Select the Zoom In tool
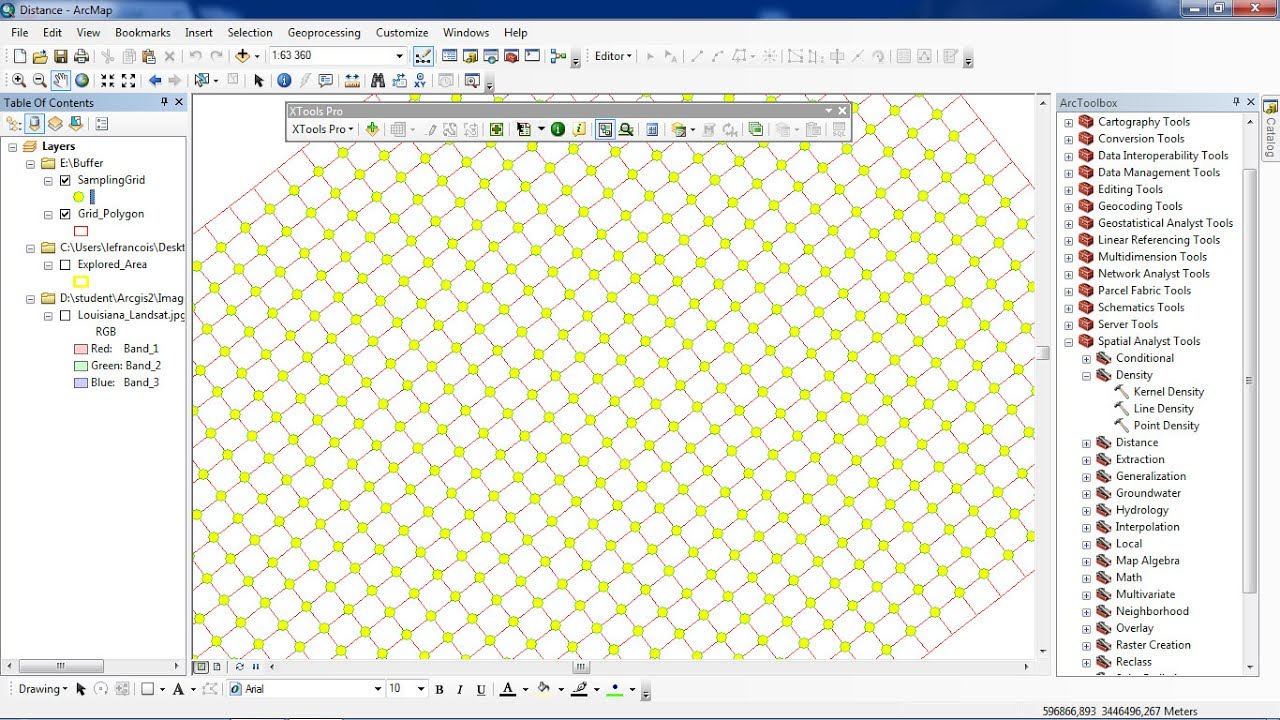1280x720 pixels. tap(19, 81)
